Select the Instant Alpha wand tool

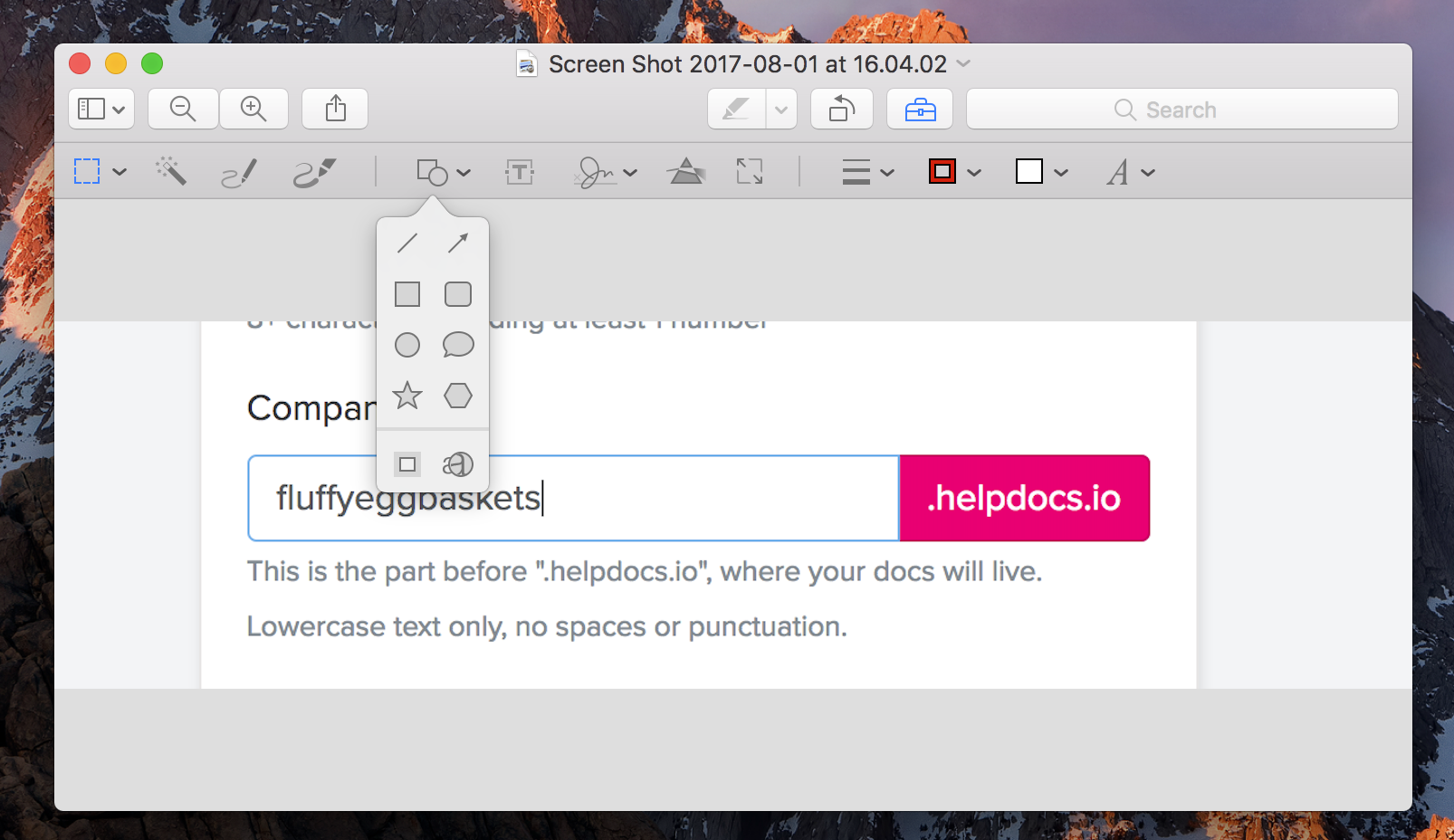coord(171,171)
